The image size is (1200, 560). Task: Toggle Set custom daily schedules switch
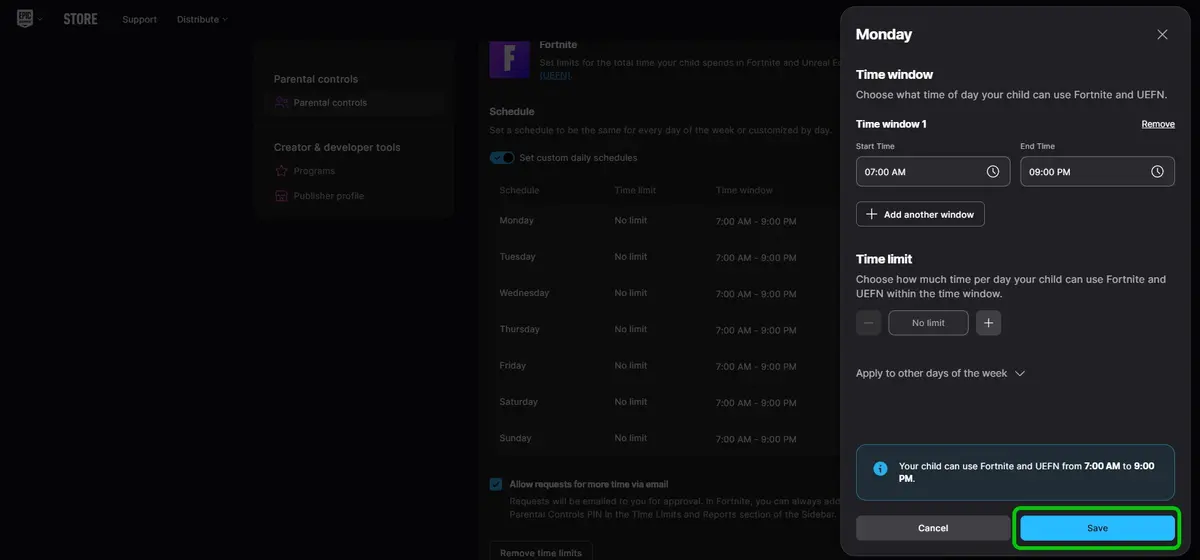(502, 158)
